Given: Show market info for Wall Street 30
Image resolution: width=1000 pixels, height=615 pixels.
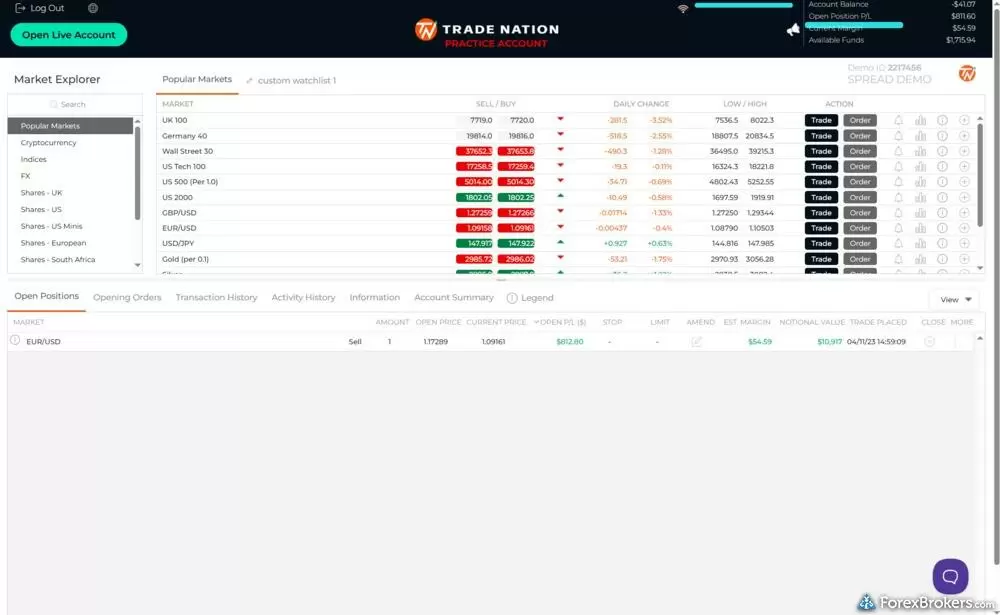Looking at the screenshot, I should [x=942, y=151].
